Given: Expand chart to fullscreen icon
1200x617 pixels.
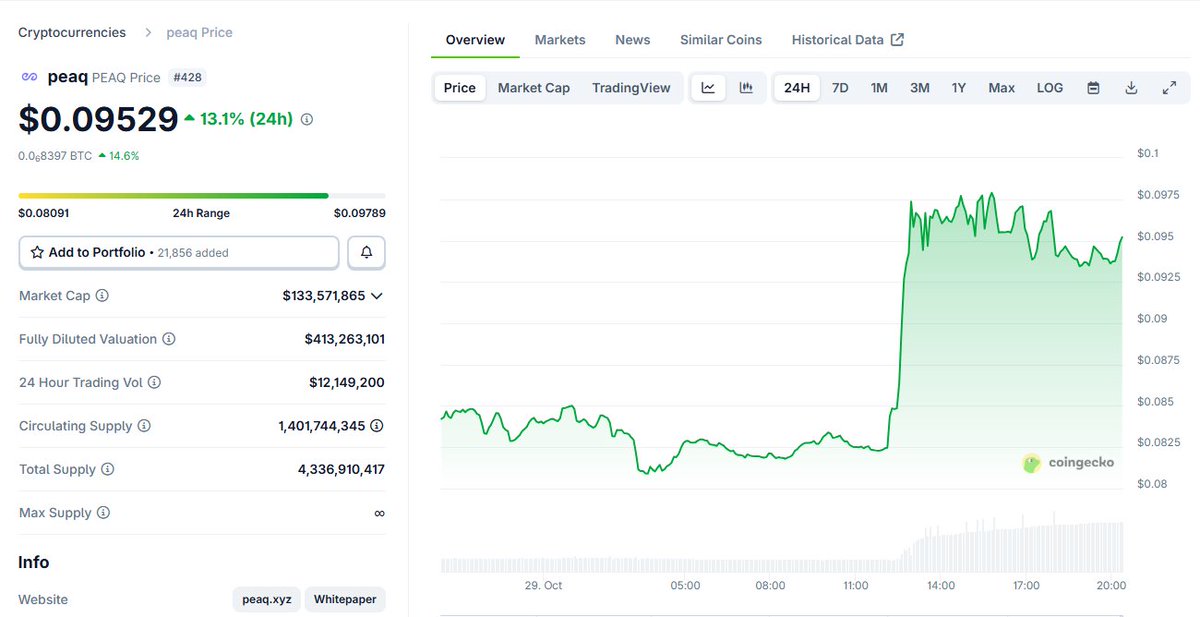Looking at the screenshot, I should pyautogui.click(x=1169, y=88).
